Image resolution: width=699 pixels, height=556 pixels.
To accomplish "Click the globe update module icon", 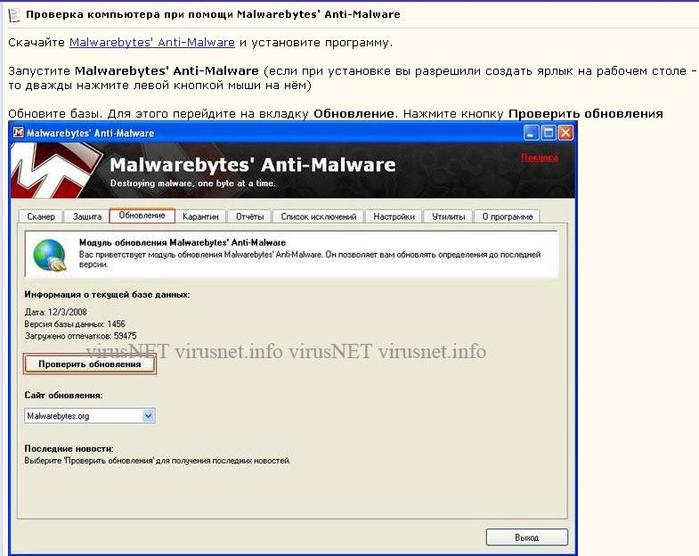I will 49,255.
